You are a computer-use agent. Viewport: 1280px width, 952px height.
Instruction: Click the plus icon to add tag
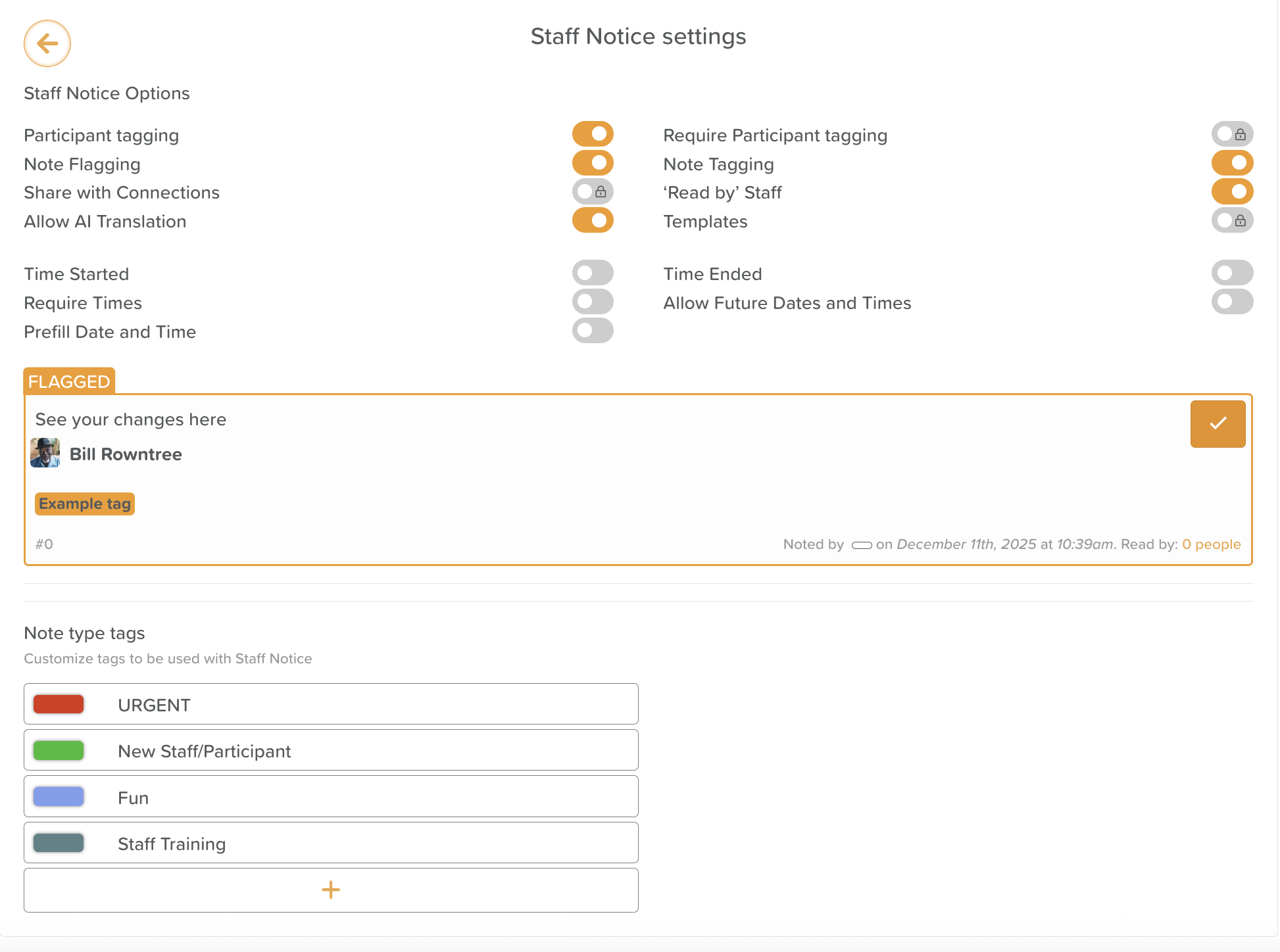pos(331,890)
